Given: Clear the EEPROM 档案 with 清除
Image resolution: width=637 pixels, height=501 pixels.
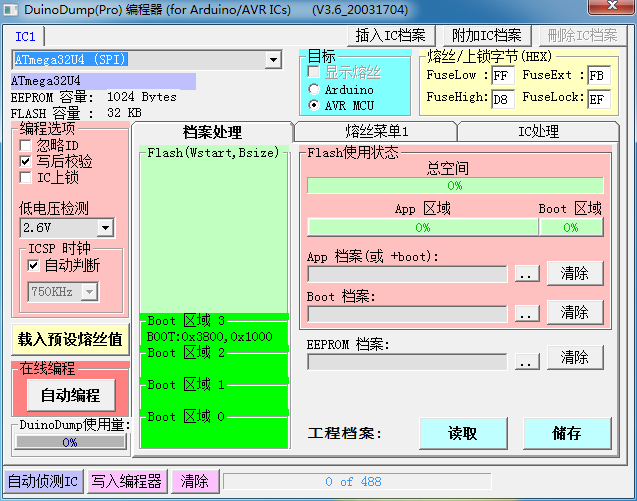Looking at the screenshot, I should 575,358.
